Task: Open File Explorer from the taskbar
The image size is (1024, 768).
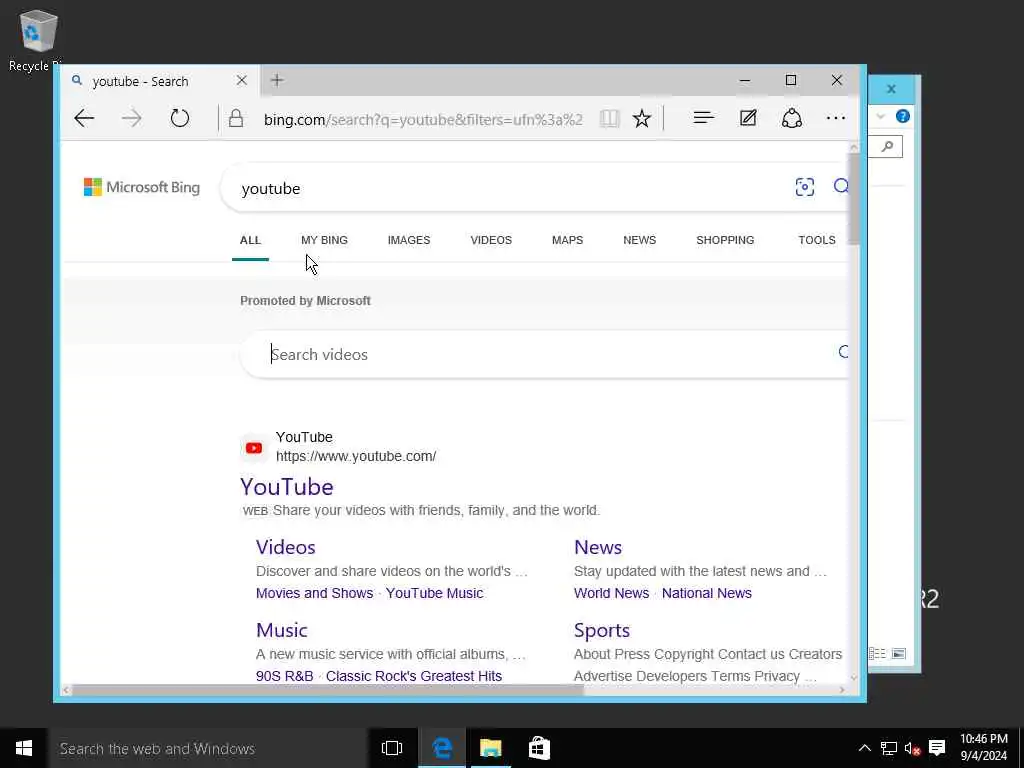Action: [x=490, y=748]
